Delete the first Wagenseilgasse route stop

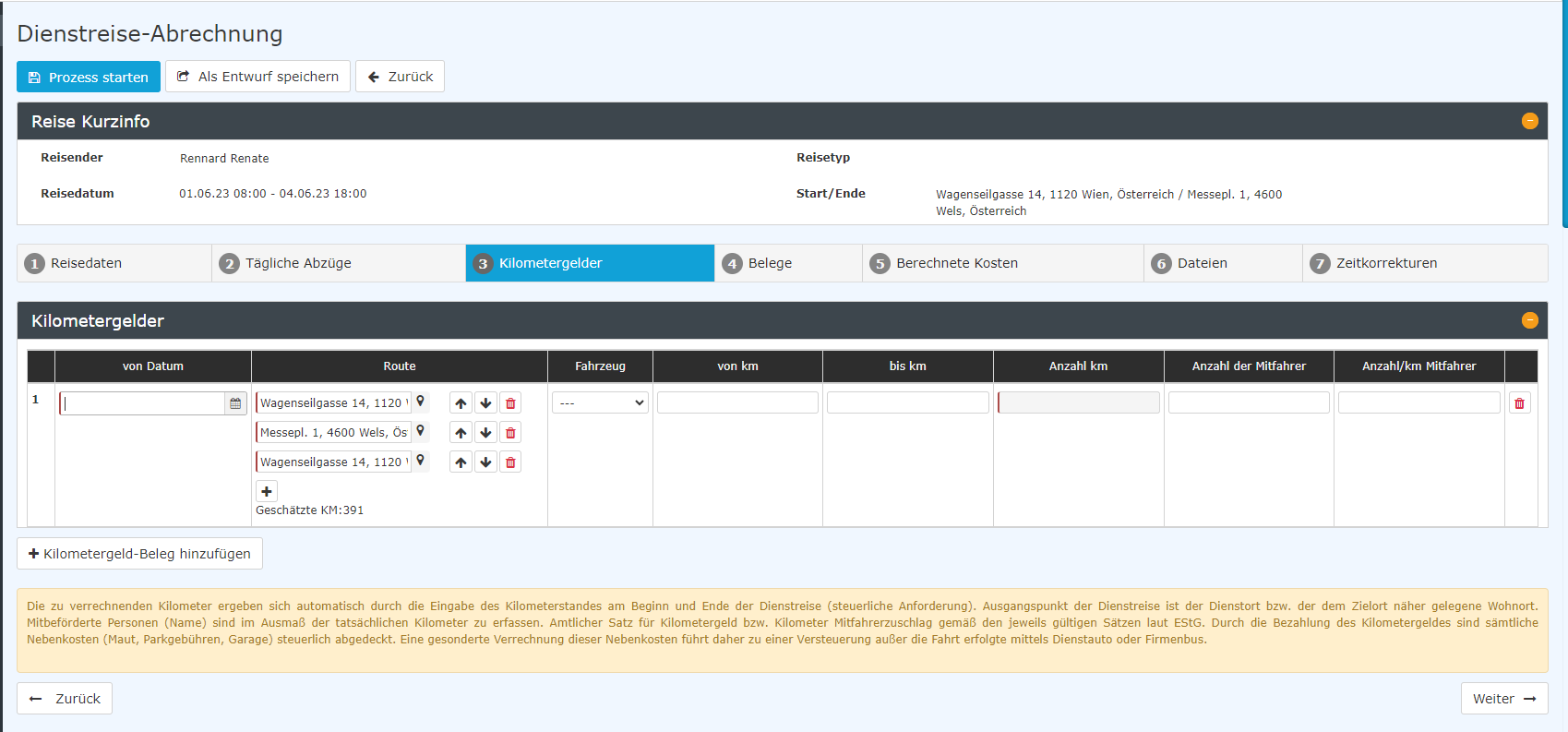point(510,403)
